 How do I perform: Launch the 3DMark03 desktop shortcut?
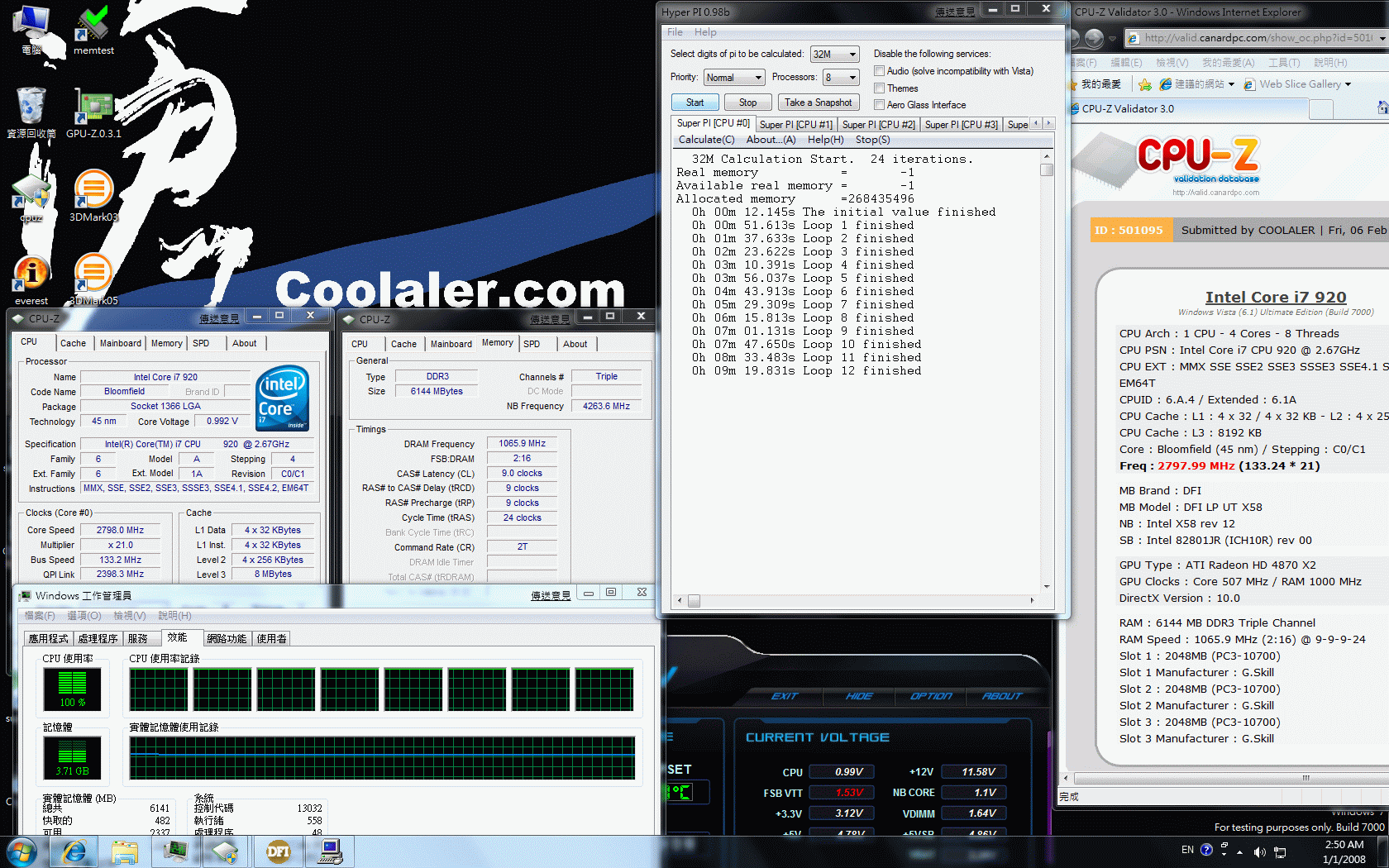click(93, 197)
